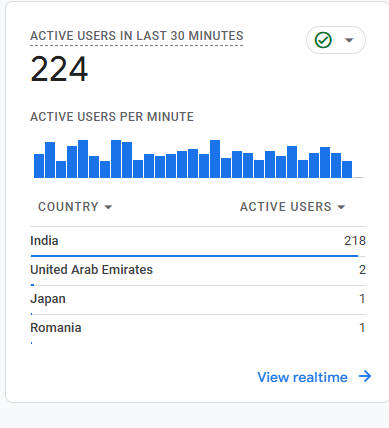389x428 pixels.
Task: Select the Japan country row
Action: click(x=198, y=300)
